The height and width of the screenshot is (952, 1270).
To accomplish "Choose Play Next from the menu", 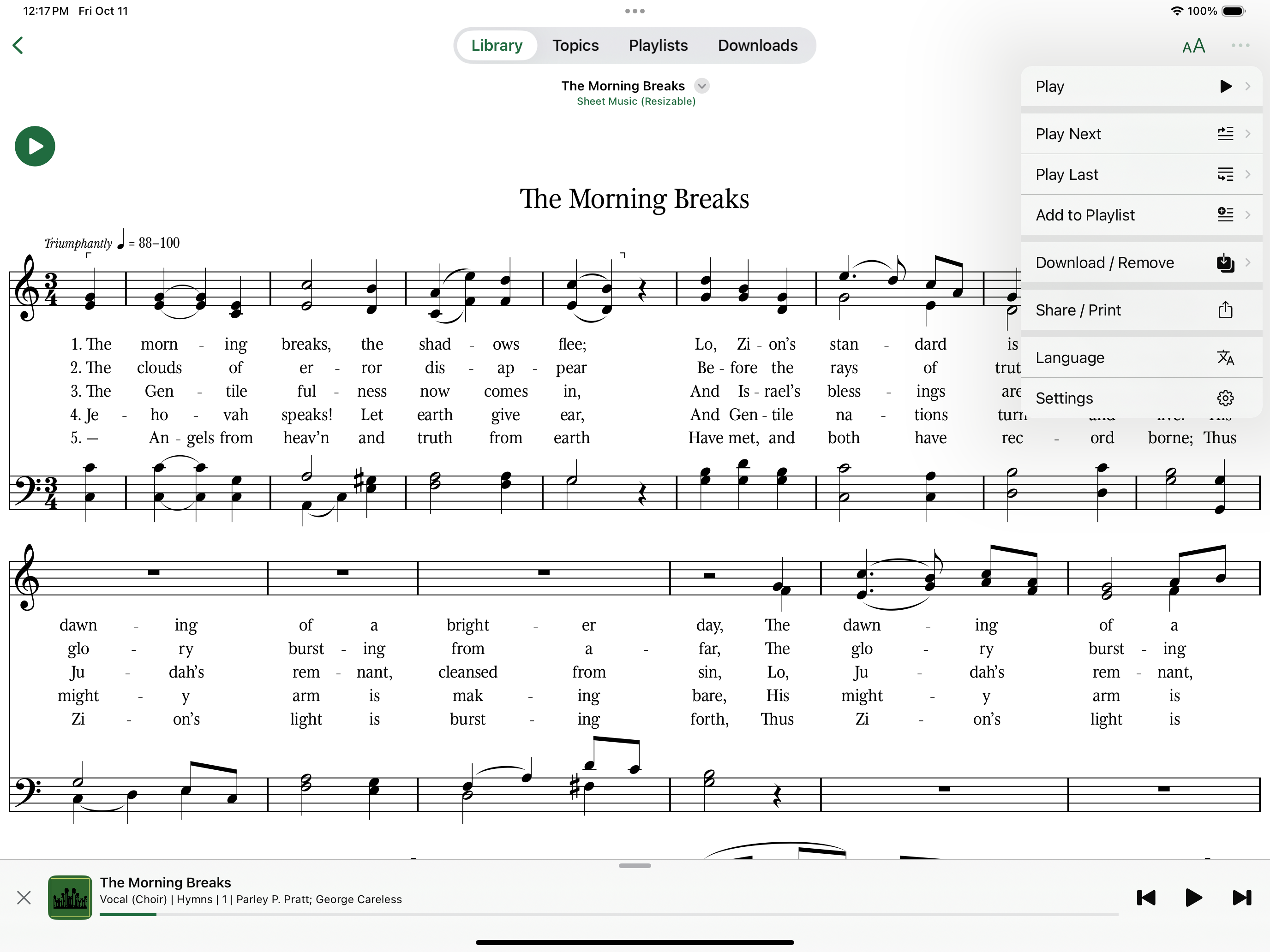I will pyautogui.click(x=1141, y=134).
